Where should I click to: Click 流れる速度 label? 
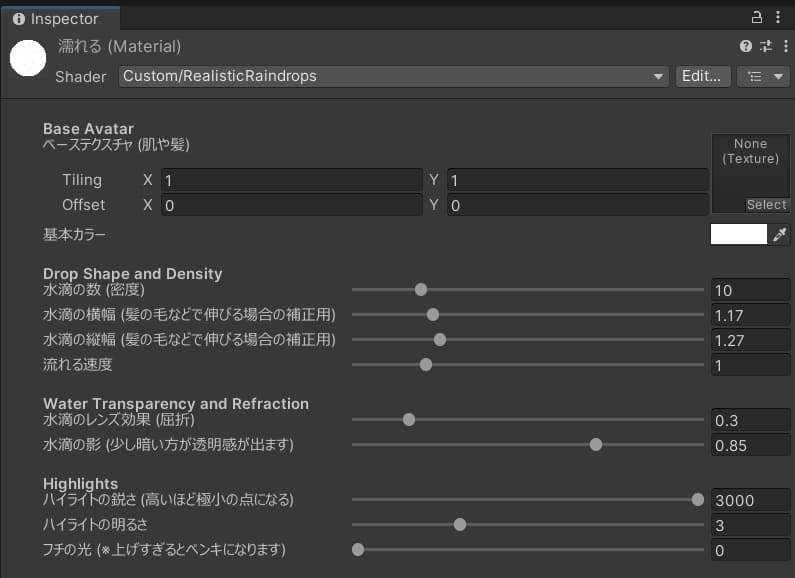coord(78,365)
